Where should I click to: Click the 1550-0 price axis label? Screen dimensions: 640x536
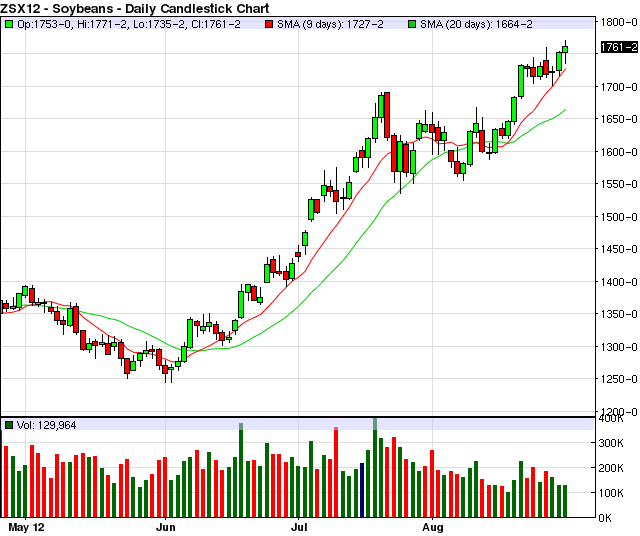619,184
